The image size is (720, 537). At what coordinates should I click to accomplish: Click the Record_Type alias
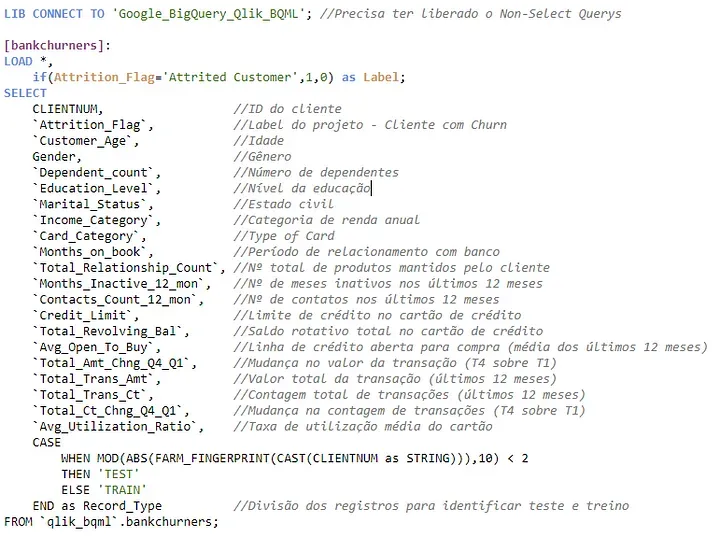point(122,506)
